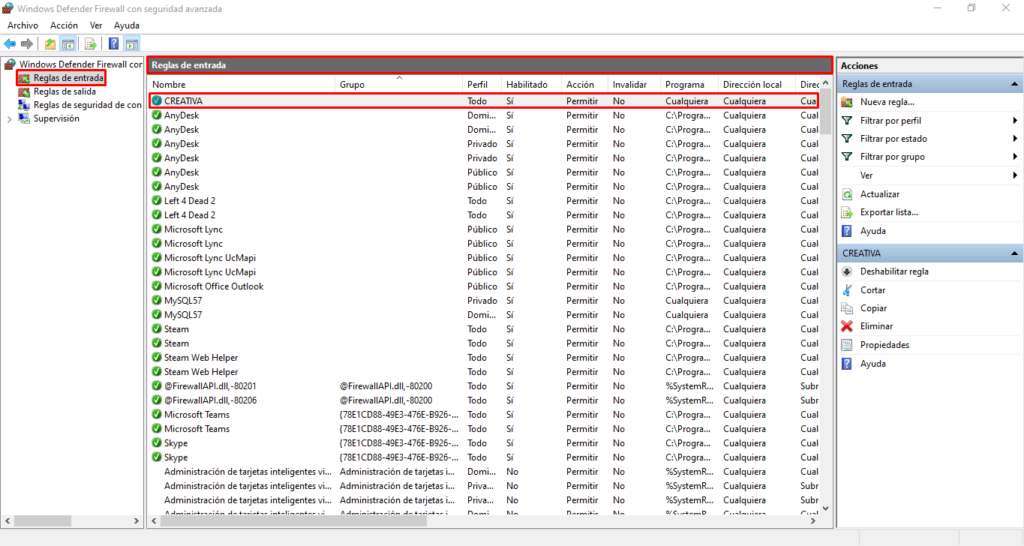Viewport: 1024px width, 546px height.
Task: Click the Deshabilitar regla icon
Action: pyautogui.click(x=847, y=271)
